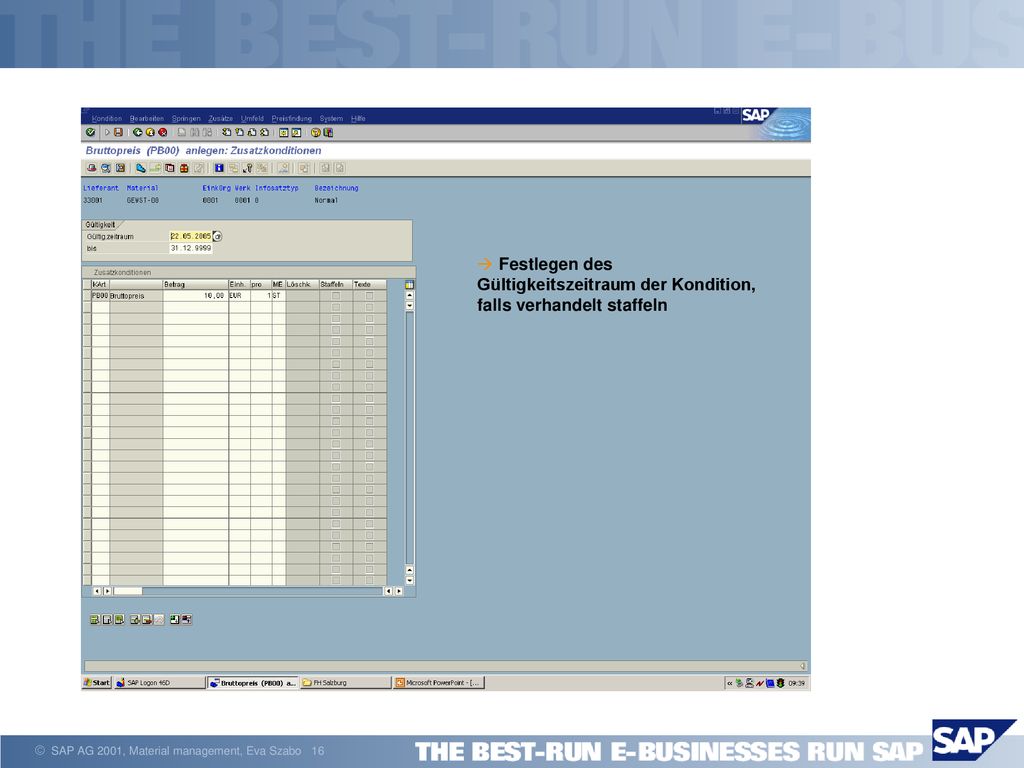Click the key icon in application toolbar
This screenshot has height=768, width=1024.
click(x=248, y=168)
